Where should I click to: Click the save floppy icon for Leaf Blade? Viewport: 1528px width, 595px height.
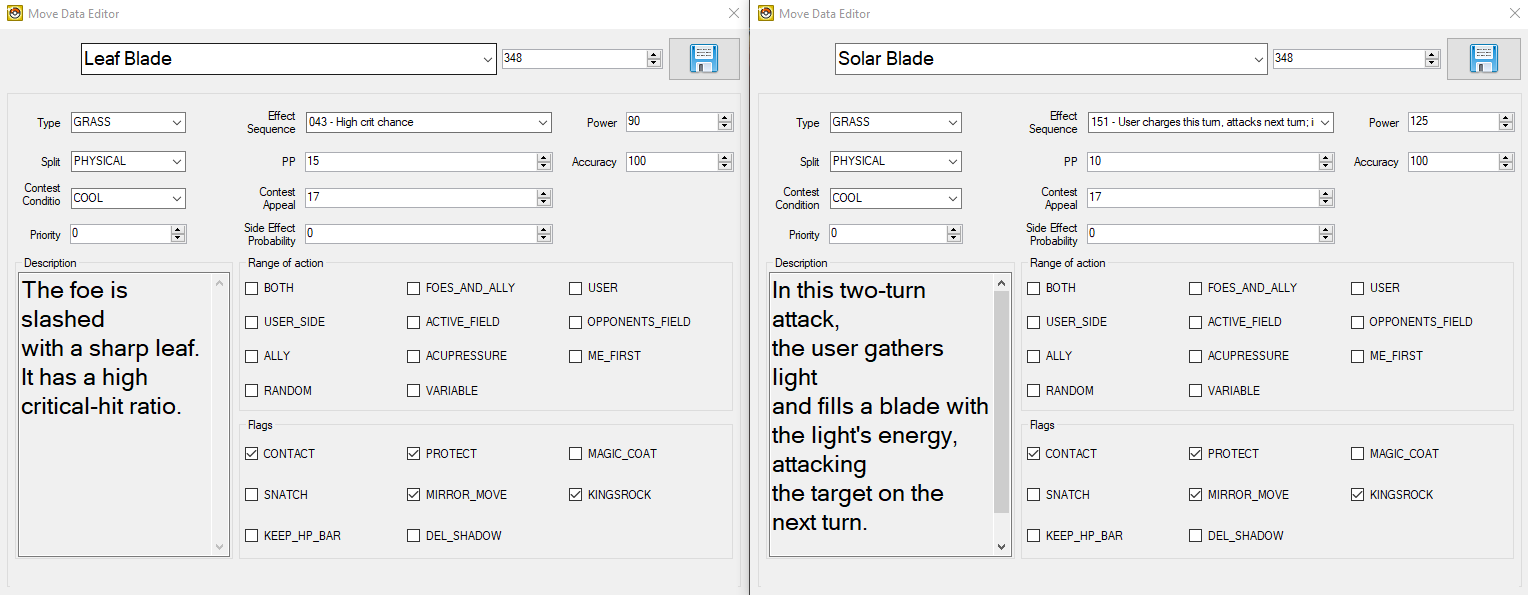[x=704, y=59]
